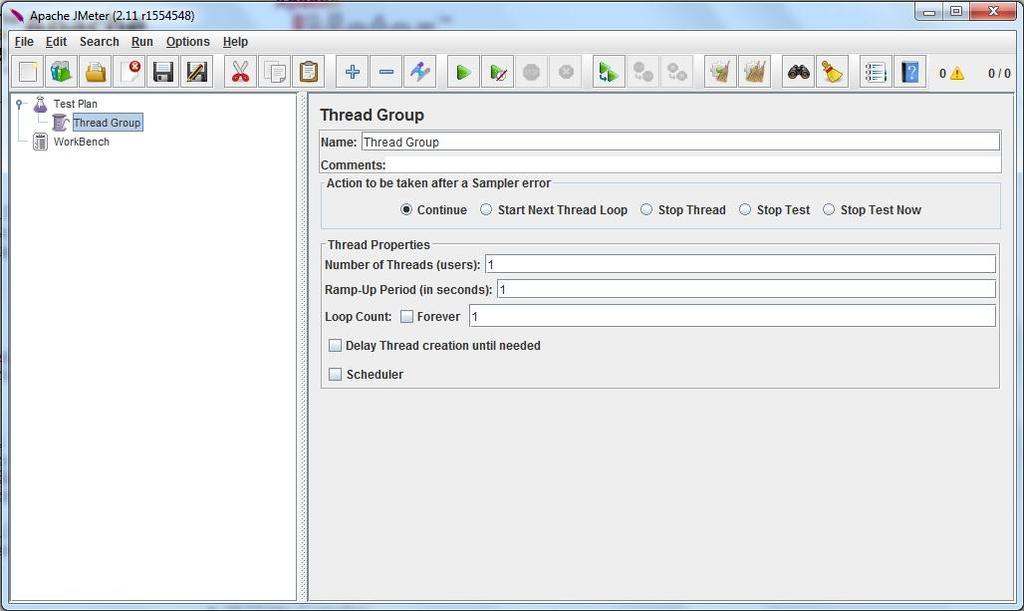Screen dimensions: 1024x611
Task: Start the test with green play icon
Action: (464, 72)
